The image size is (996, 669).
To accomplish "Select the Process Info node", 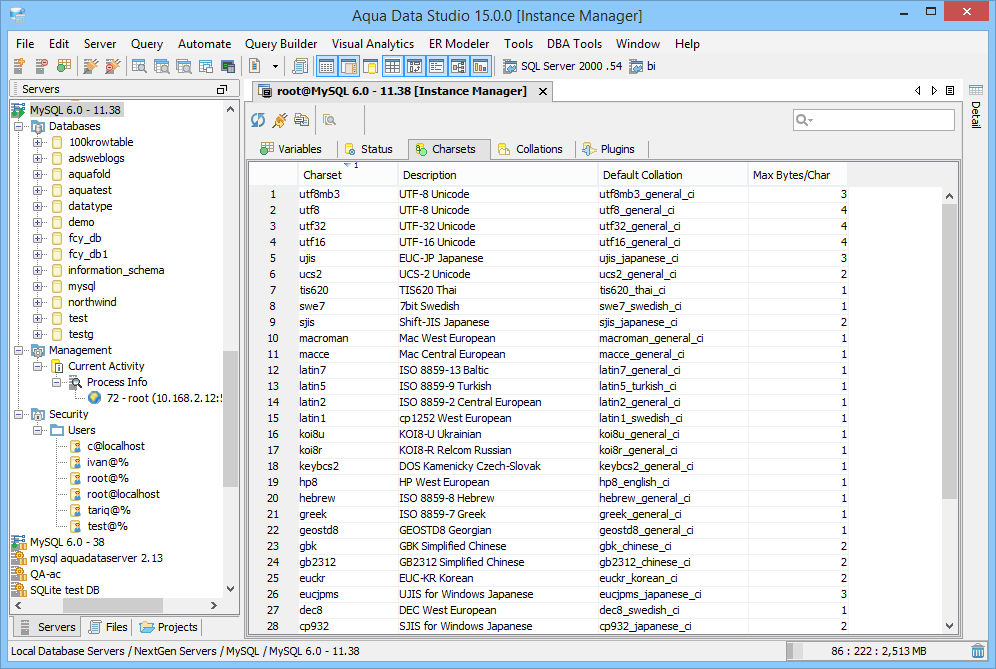I will pos(117,382).
